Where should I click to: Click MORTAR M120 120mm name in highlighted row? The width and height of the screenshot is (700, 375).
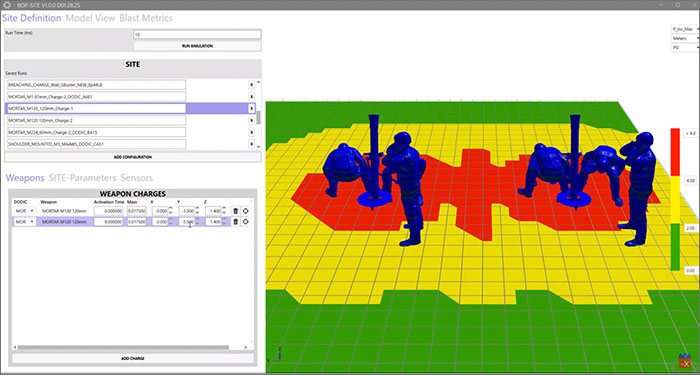[x=64, y=221]
